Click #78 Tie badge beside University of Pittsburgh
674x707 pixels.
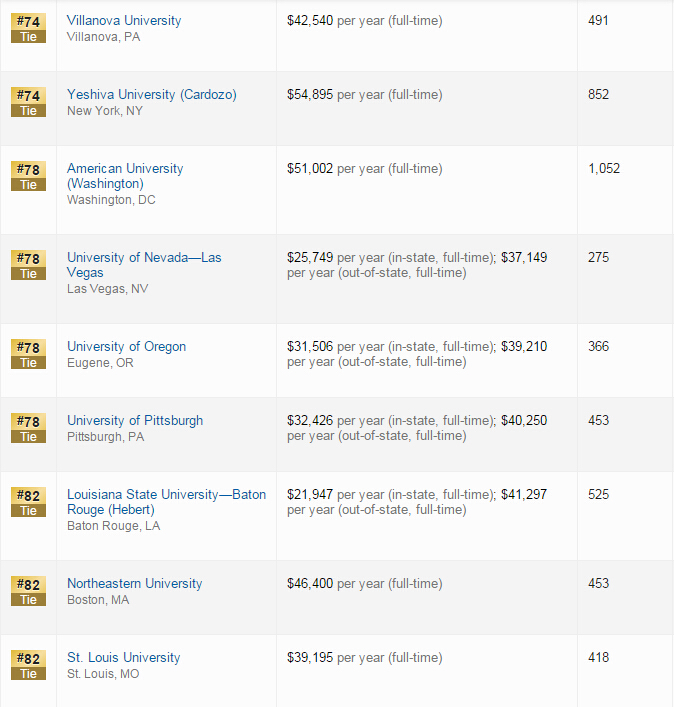pos(28,428)
